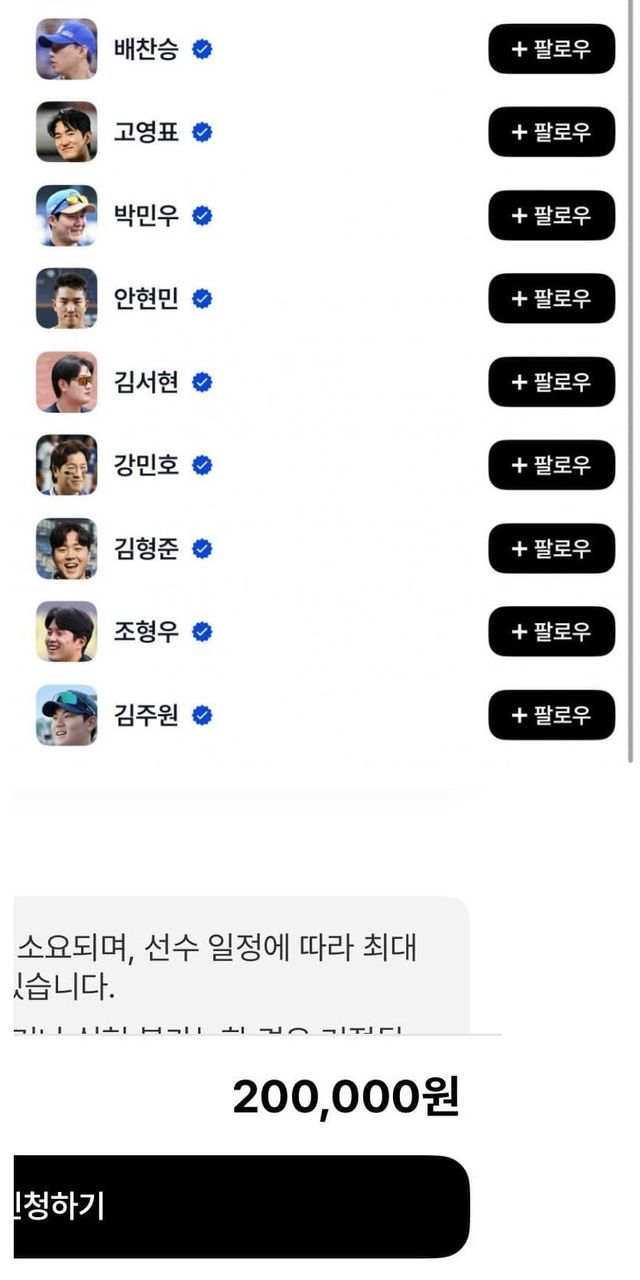640x1280 pixels.
Task: Select the name 조형우 in the list
Action: [146, 631]
